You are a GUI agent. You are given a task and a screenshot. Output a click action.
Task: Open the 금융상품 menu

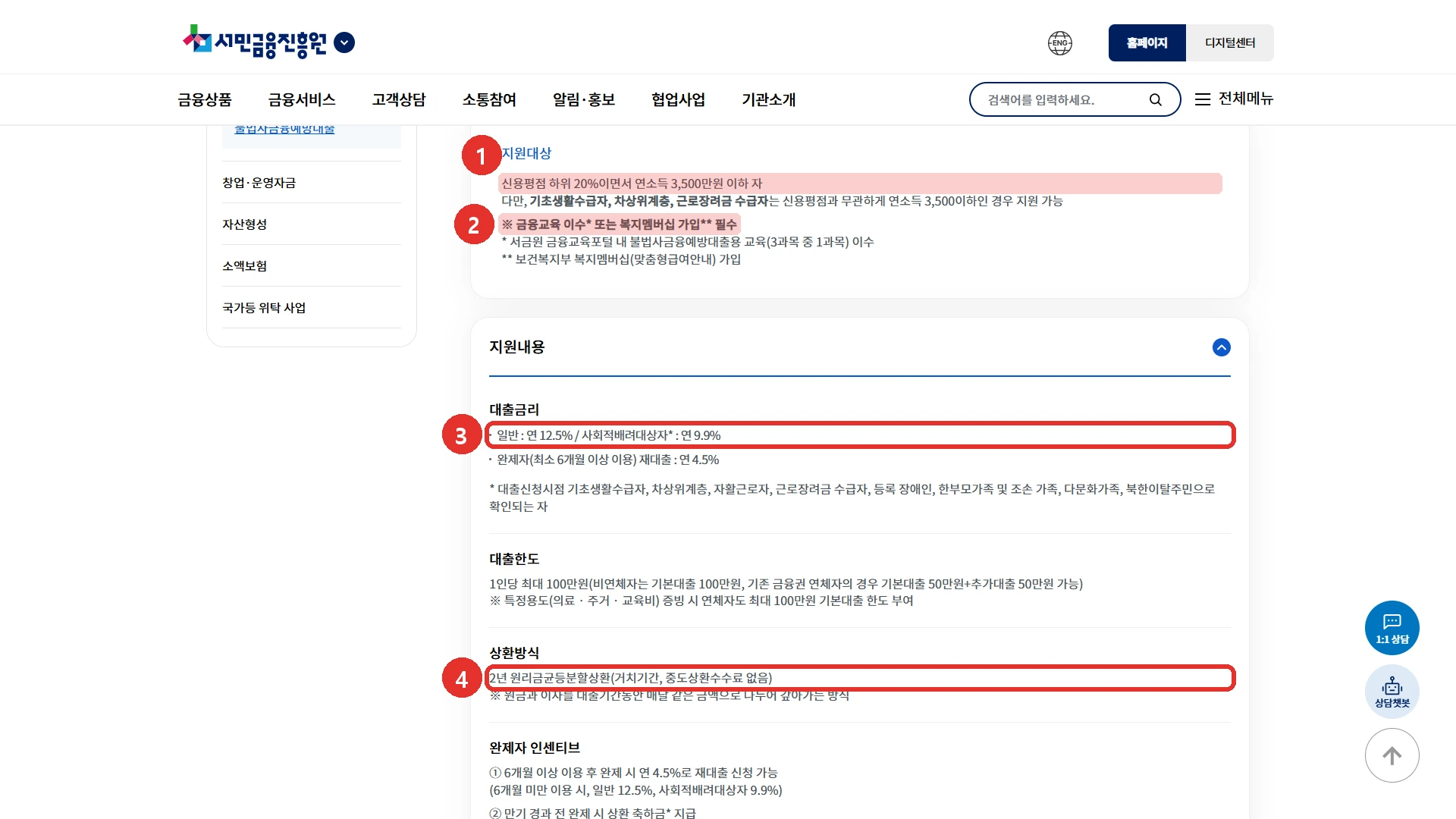pyautogui.click(x=205, y=99)
